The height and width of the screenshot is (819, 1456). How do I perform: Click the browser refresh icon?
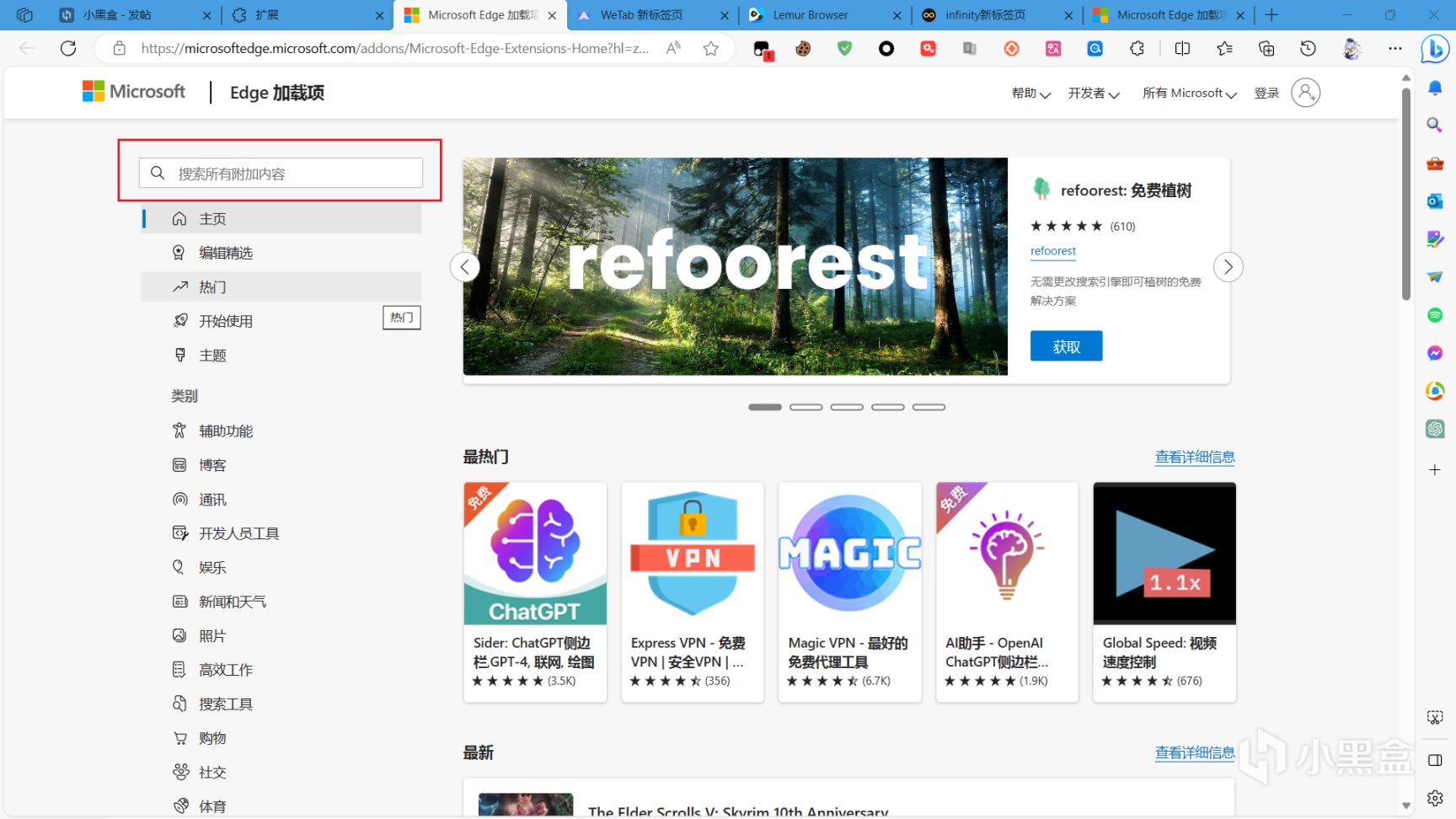pos(68,49)
